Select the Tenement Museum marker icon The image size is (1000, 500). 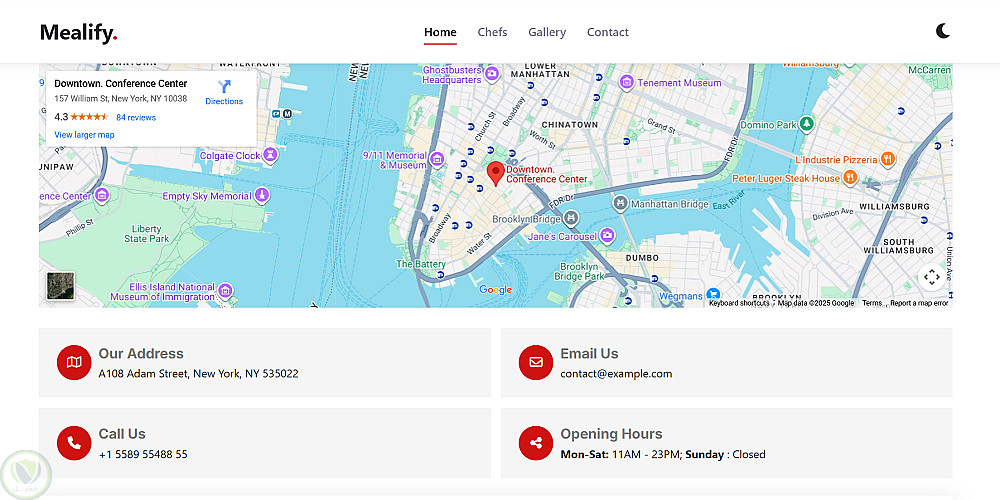pos(626,82)
